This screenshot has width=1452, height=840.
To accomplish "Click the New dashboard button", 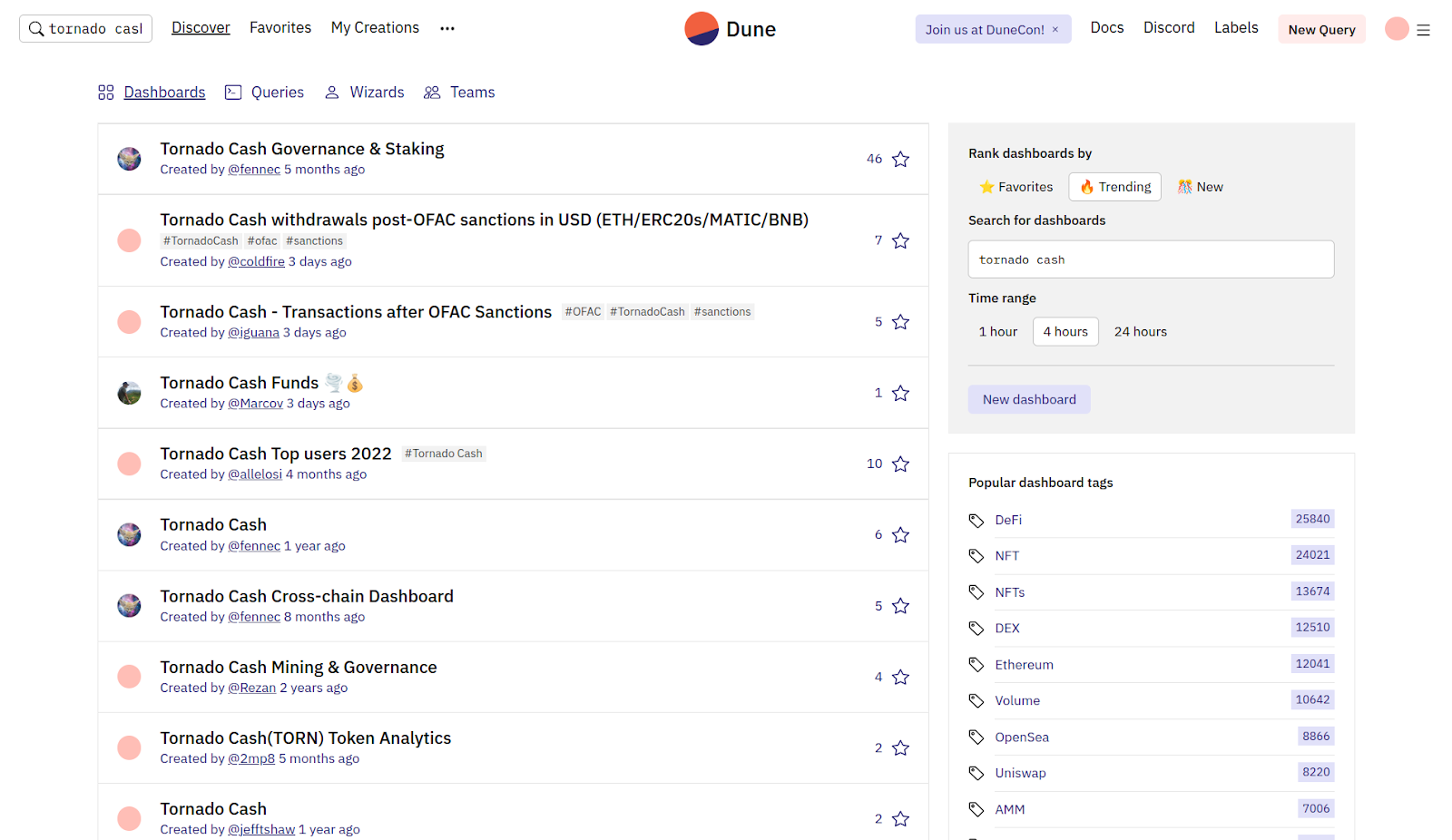I will point(1029,399).
